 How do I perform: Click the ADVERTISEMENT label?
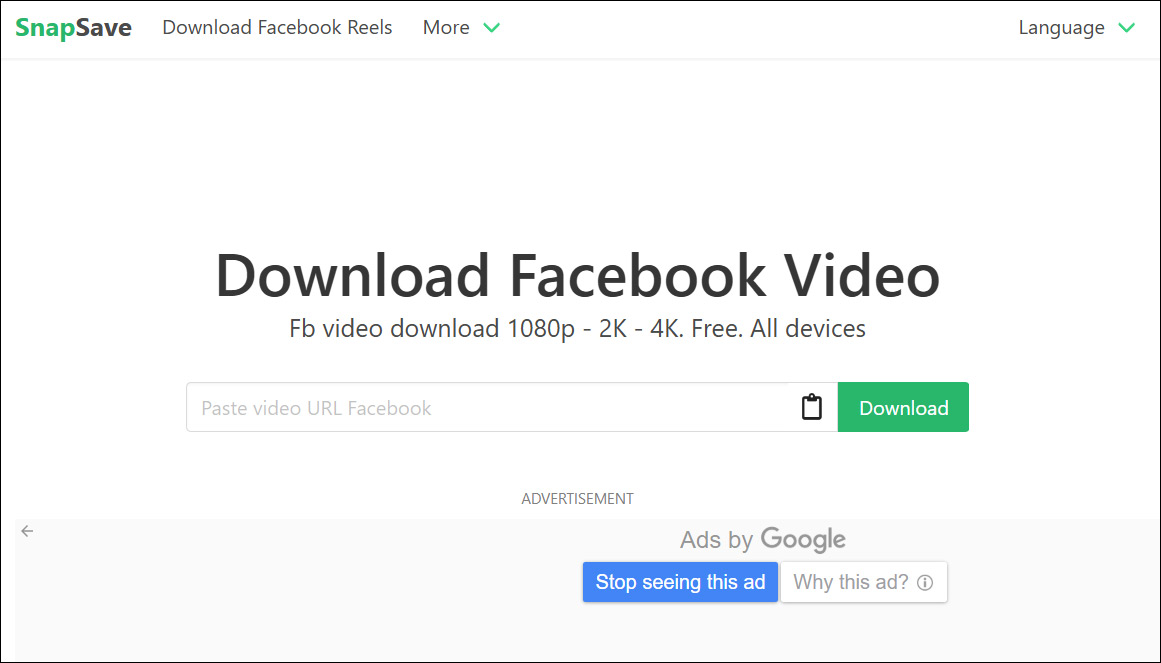pos(578,499)
